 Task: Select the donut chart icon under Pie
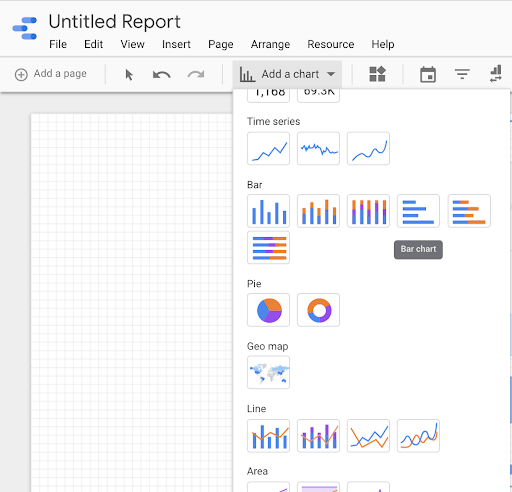click(x=318, y=310)
